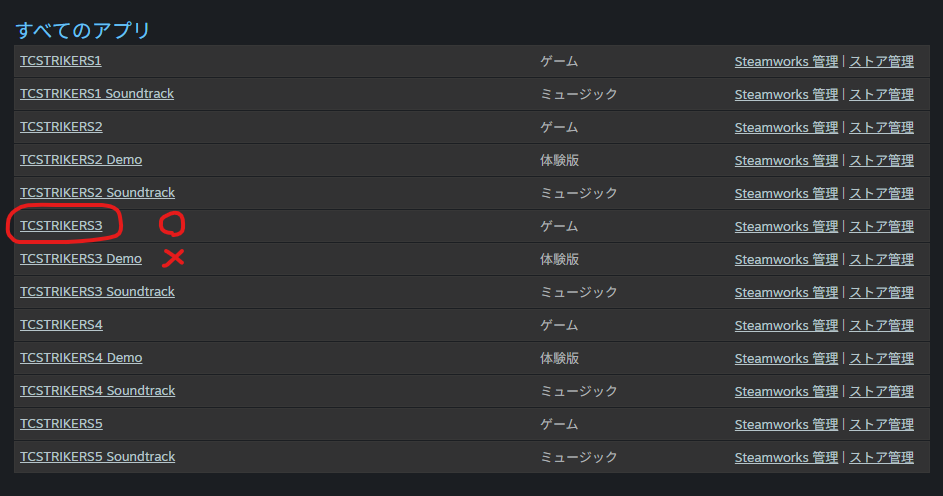Go to TCSTRIKERS3 Soundtrack app

click(97, 292)
